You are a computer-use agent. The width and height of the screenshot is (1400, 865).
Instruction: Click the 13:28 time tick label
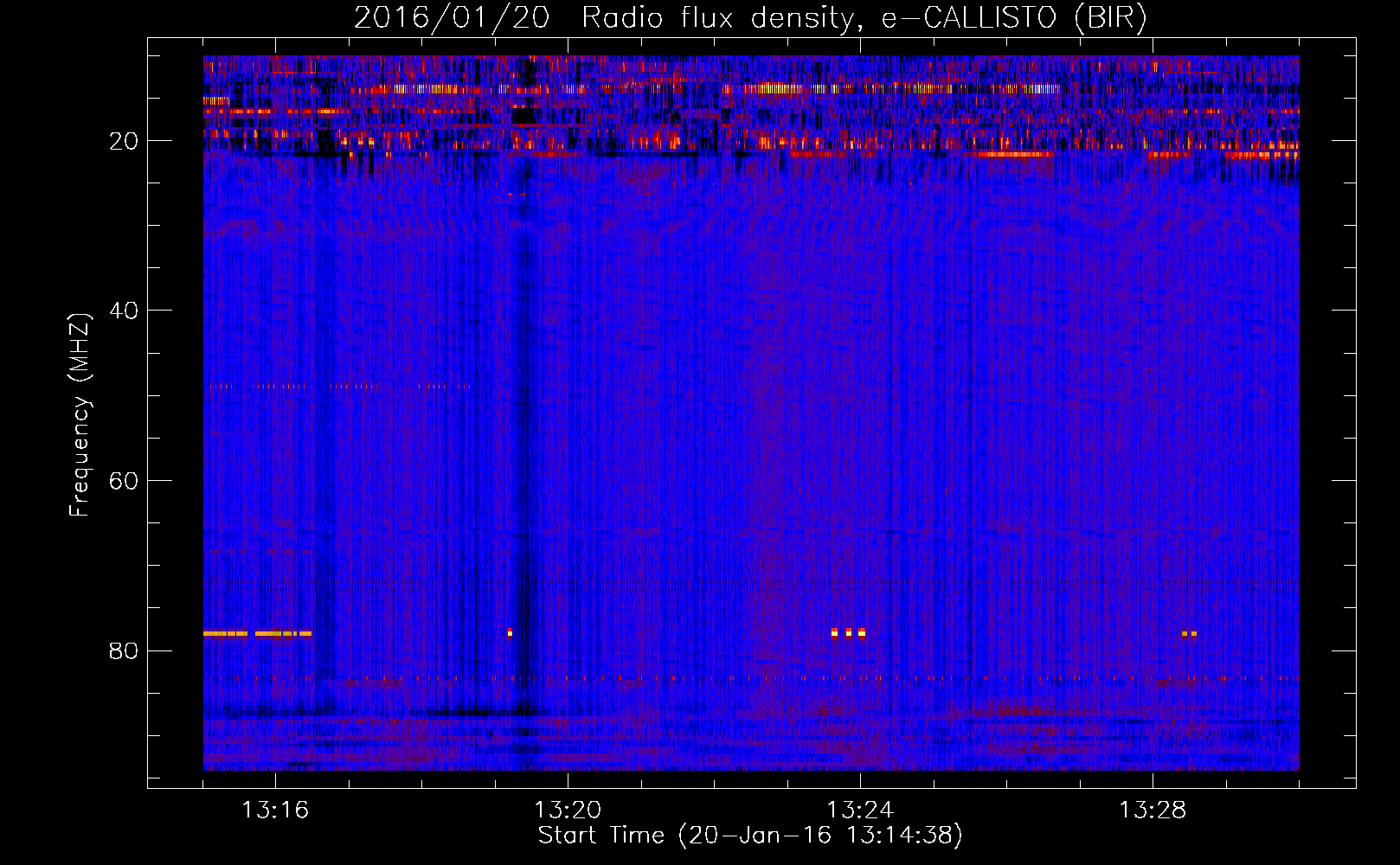(x=1153, y=811)
